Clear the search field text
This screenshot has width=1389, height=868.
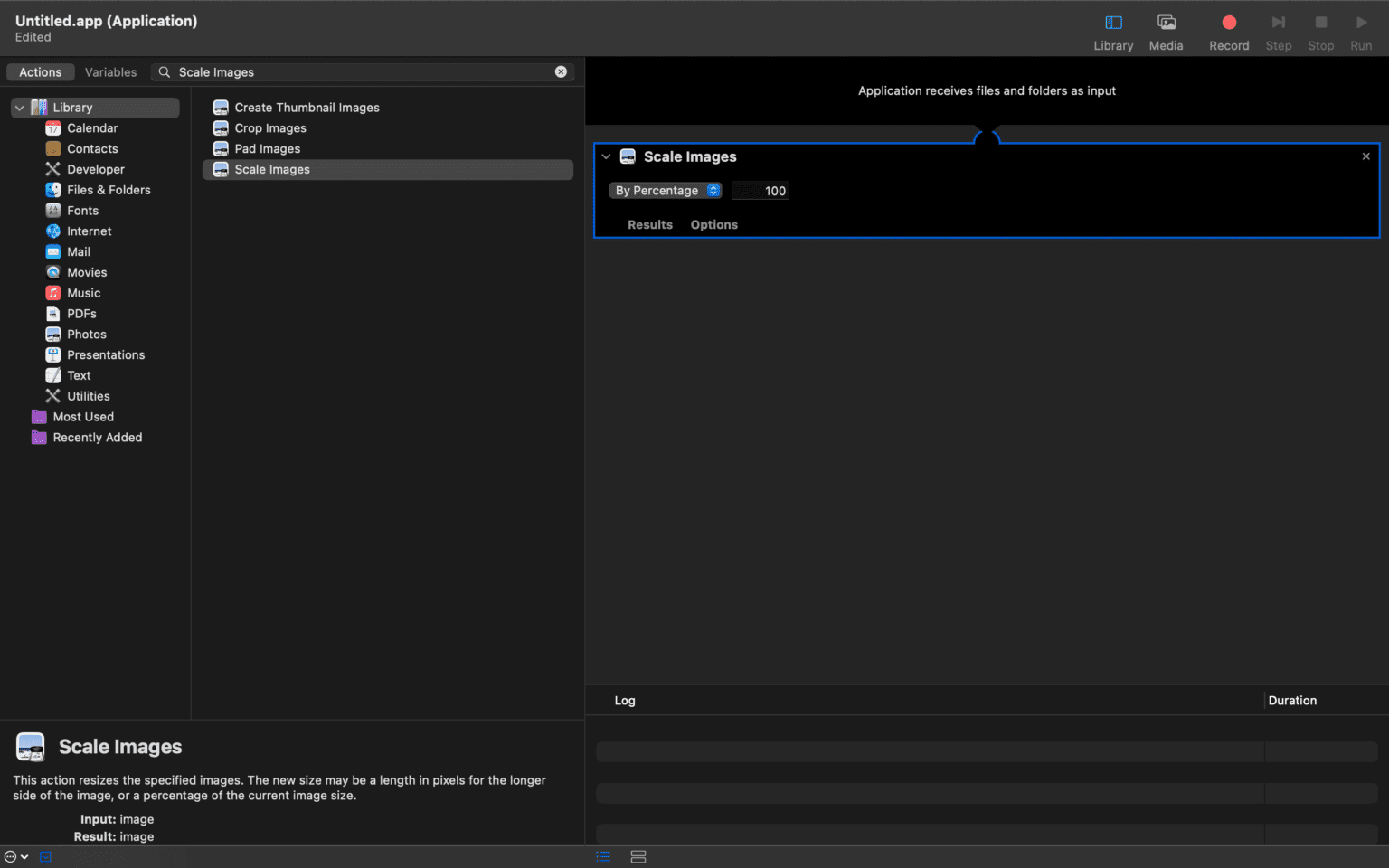[561, 71]
